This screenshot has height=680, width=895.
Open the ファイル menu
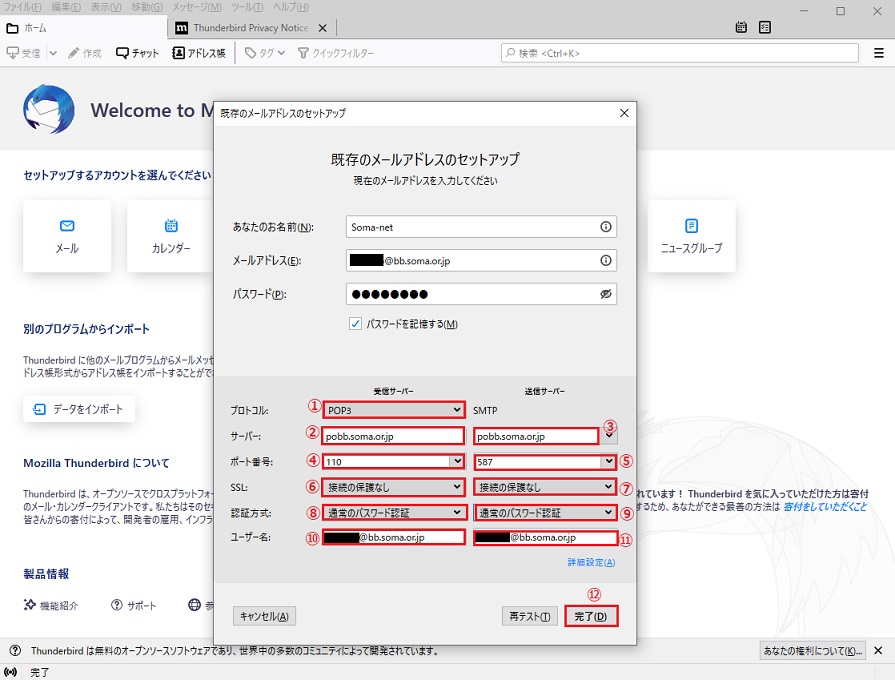pos(23,7)
